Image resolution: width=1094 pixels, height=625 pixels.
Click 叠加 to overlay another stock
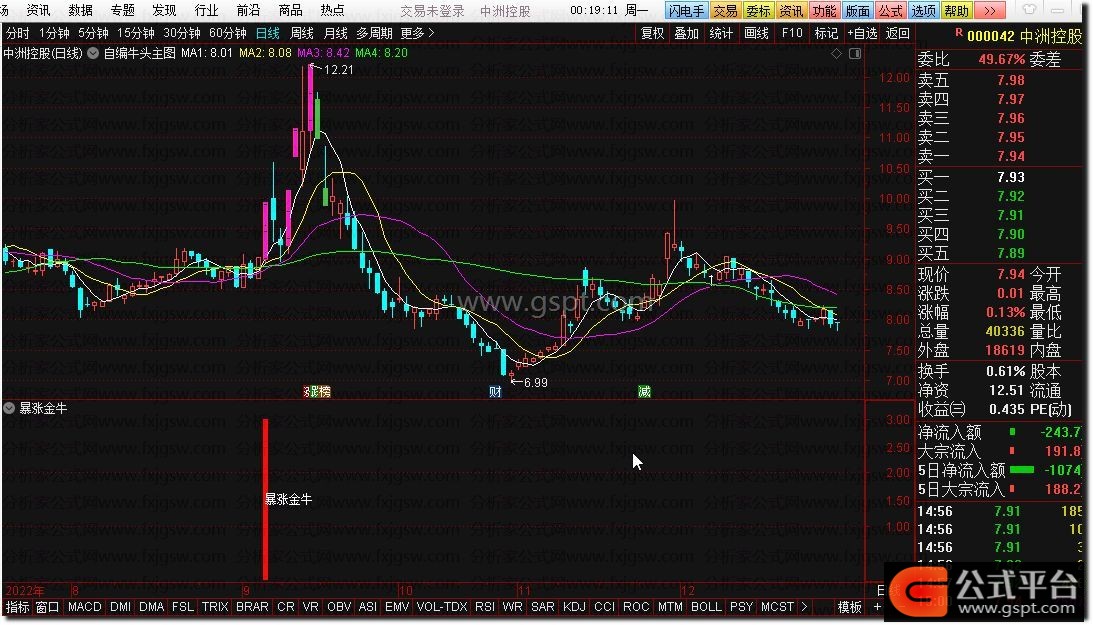pos(687,33)
